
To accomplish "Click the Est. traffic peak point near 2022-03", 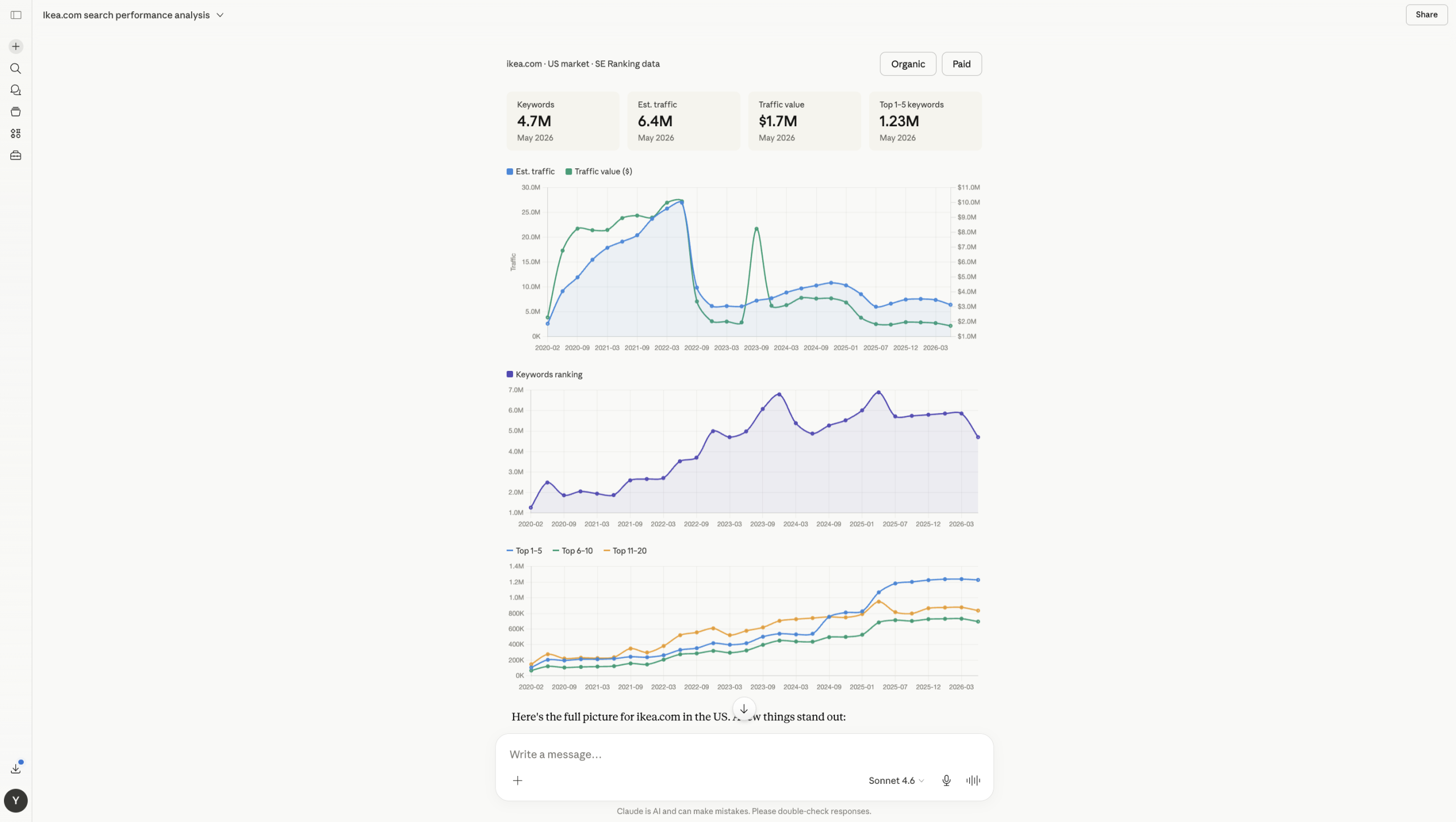I will [682, 202].
